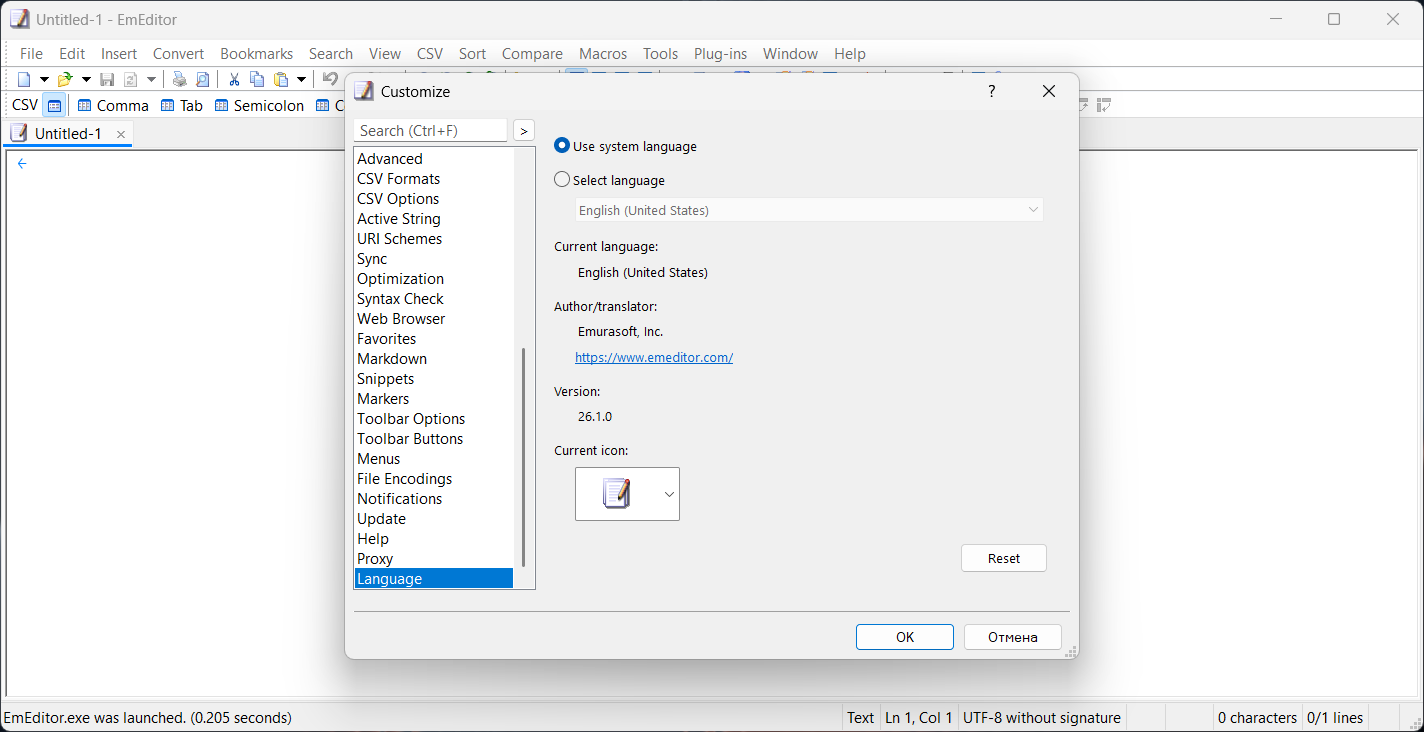Select Markdown category
1424x732 pixels.
pyautogui.click(x=434, y=359)
